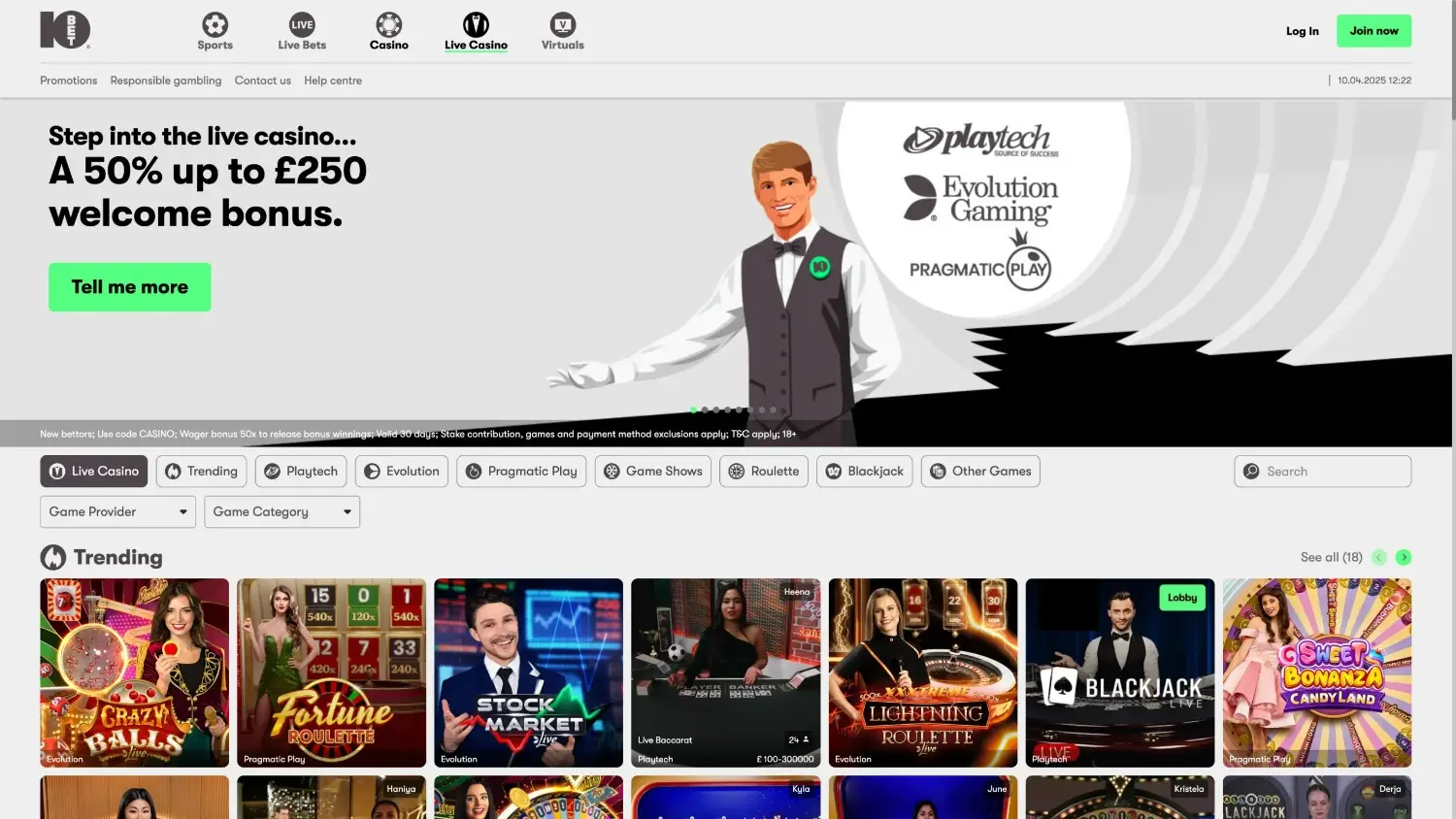Screen dimensions: 1456x819
Task: Open the table hosted by Kyla
Action: pyautogui.click(x=726, y=798)
